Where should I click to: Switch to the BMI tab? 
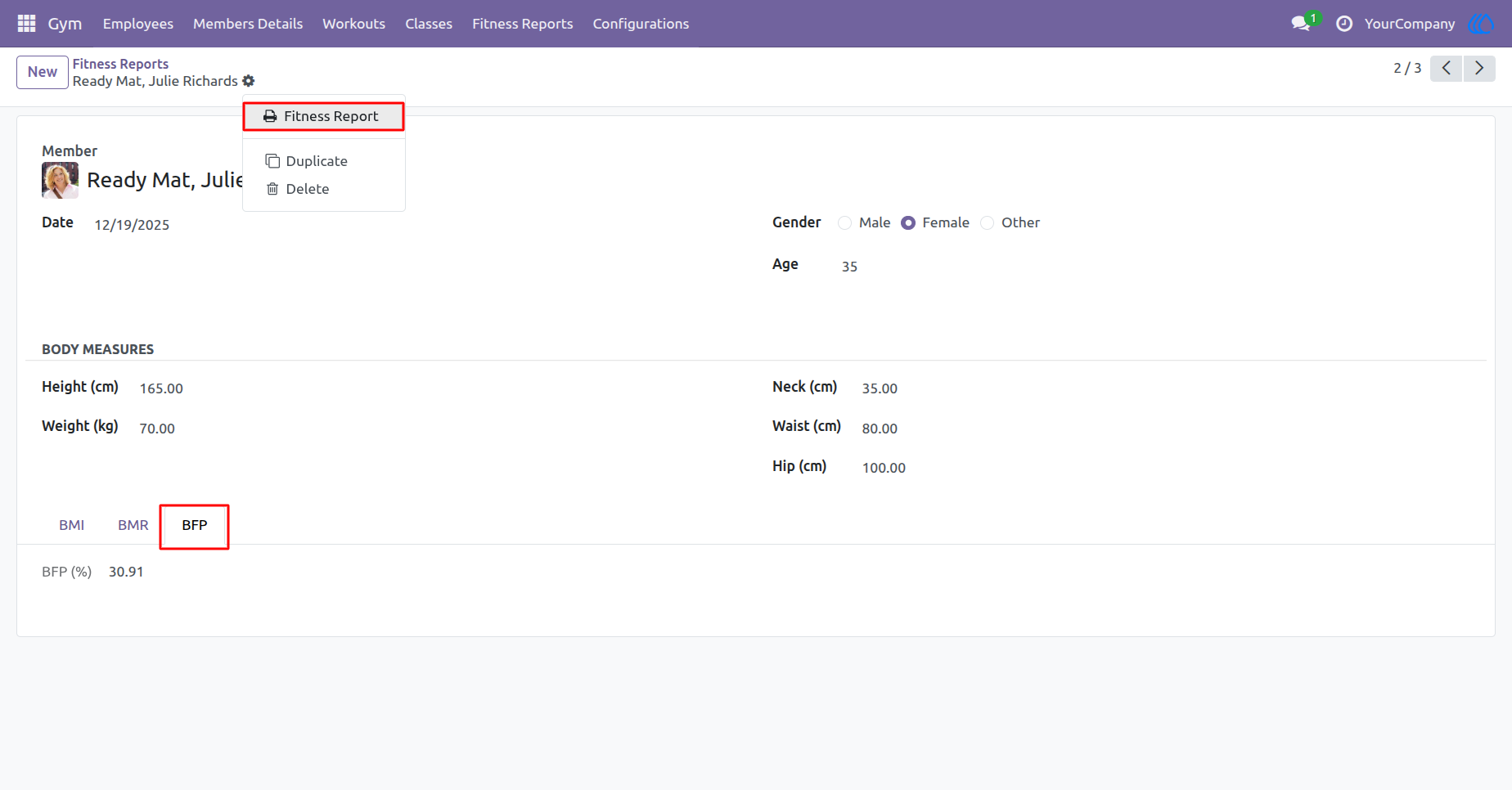click(72, 525)
